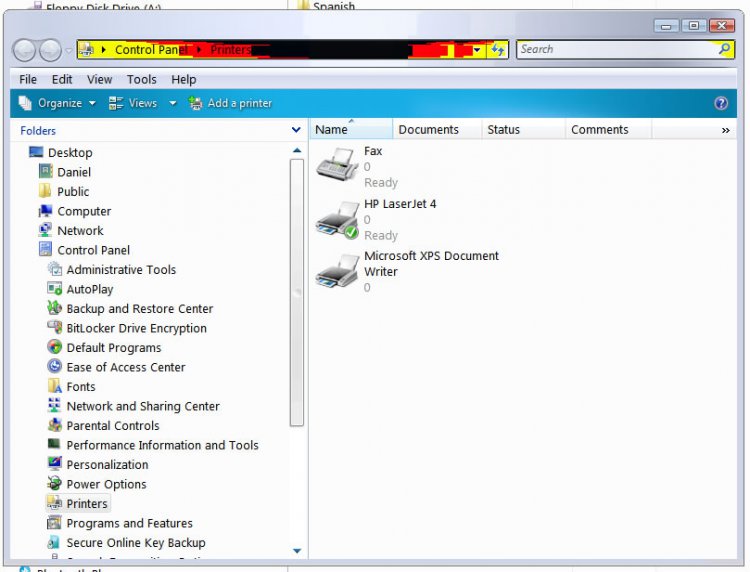Select Administrative Tools label in tree
750x572 pixels.
(x=121, y=270)
